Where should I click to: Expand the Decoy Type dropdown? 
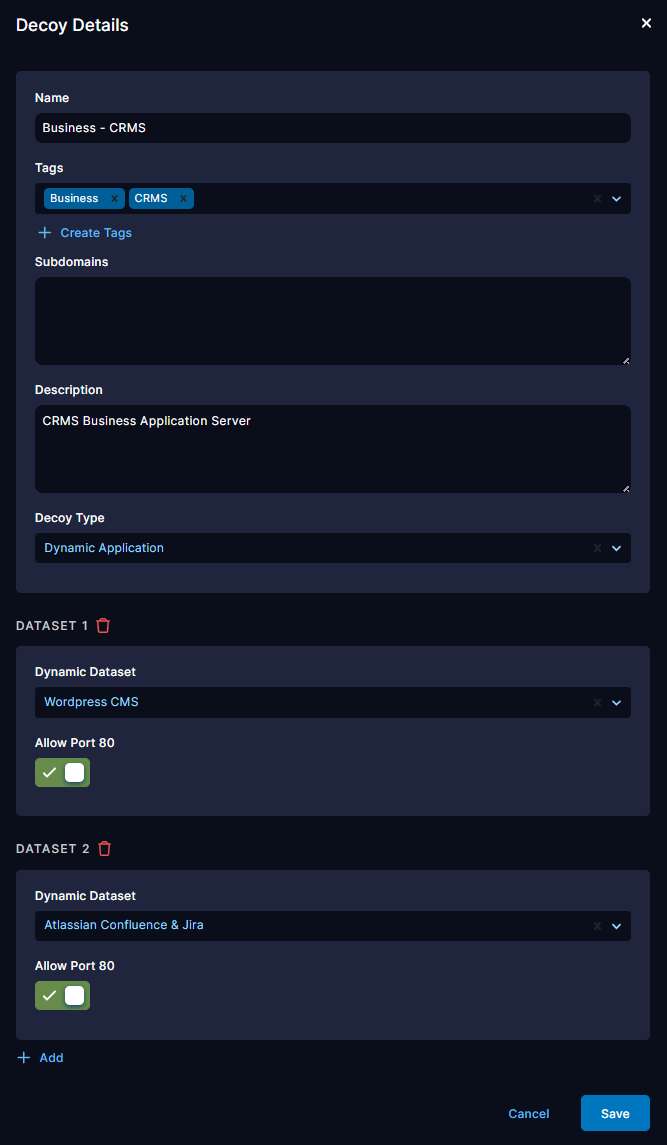pyautogui.click(x=617, y=548)
